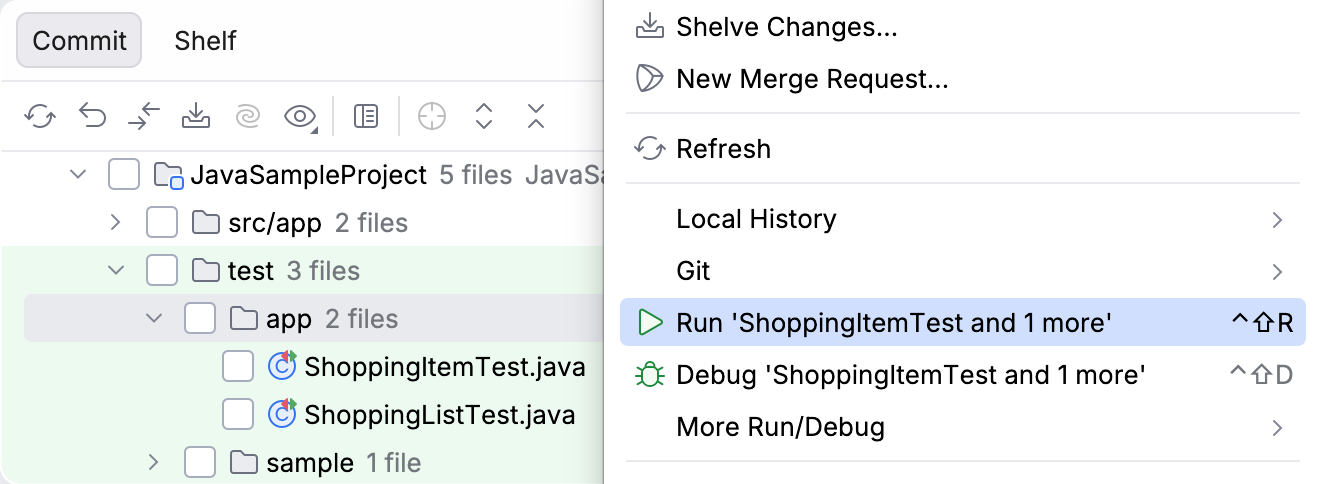1322x484 pixels.
Task: Check the ShoppingListTest.java checkbox
Action: pyautogui.click(x=238, y=413)
